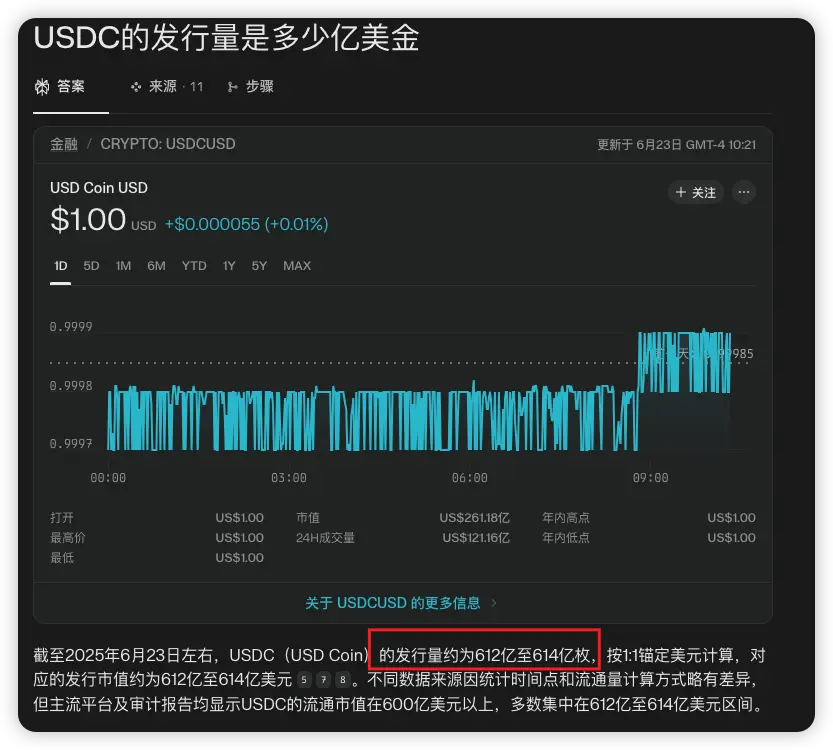
Task: Select the 5Y chart range
Action: coord(259,266)
